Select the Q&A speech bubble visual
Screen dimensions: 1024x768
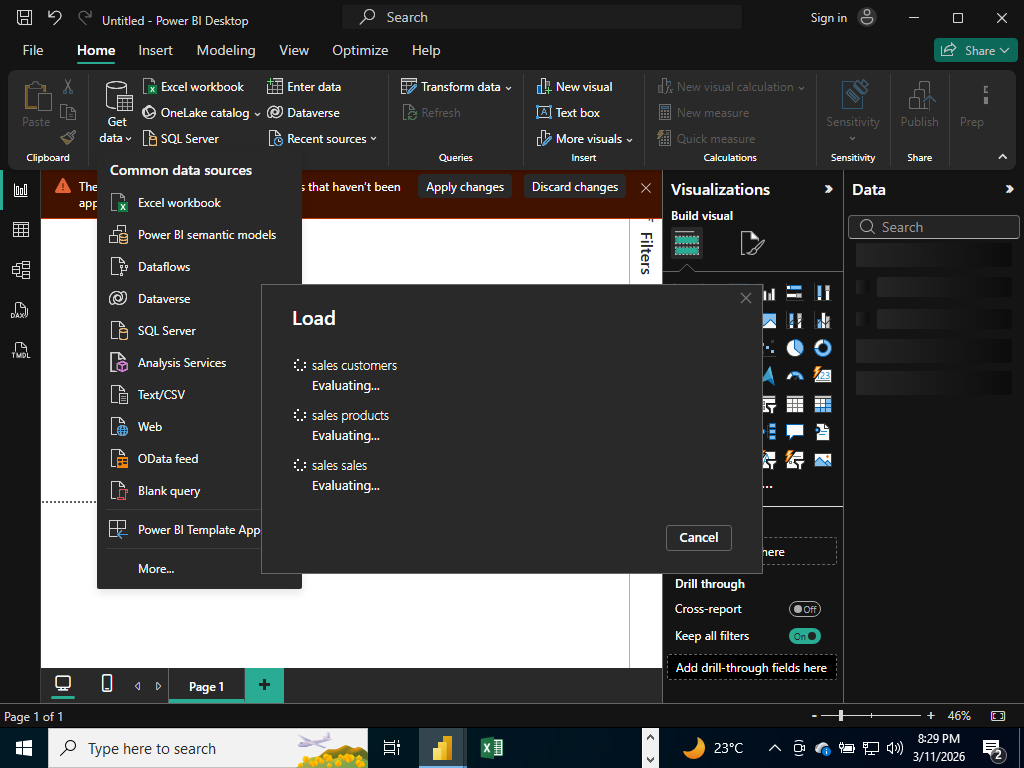tap(795, 432)
